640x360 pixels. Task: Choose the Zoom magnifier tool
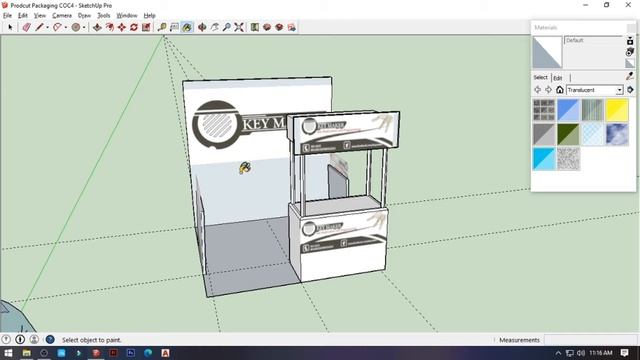[x=227, y=27]
